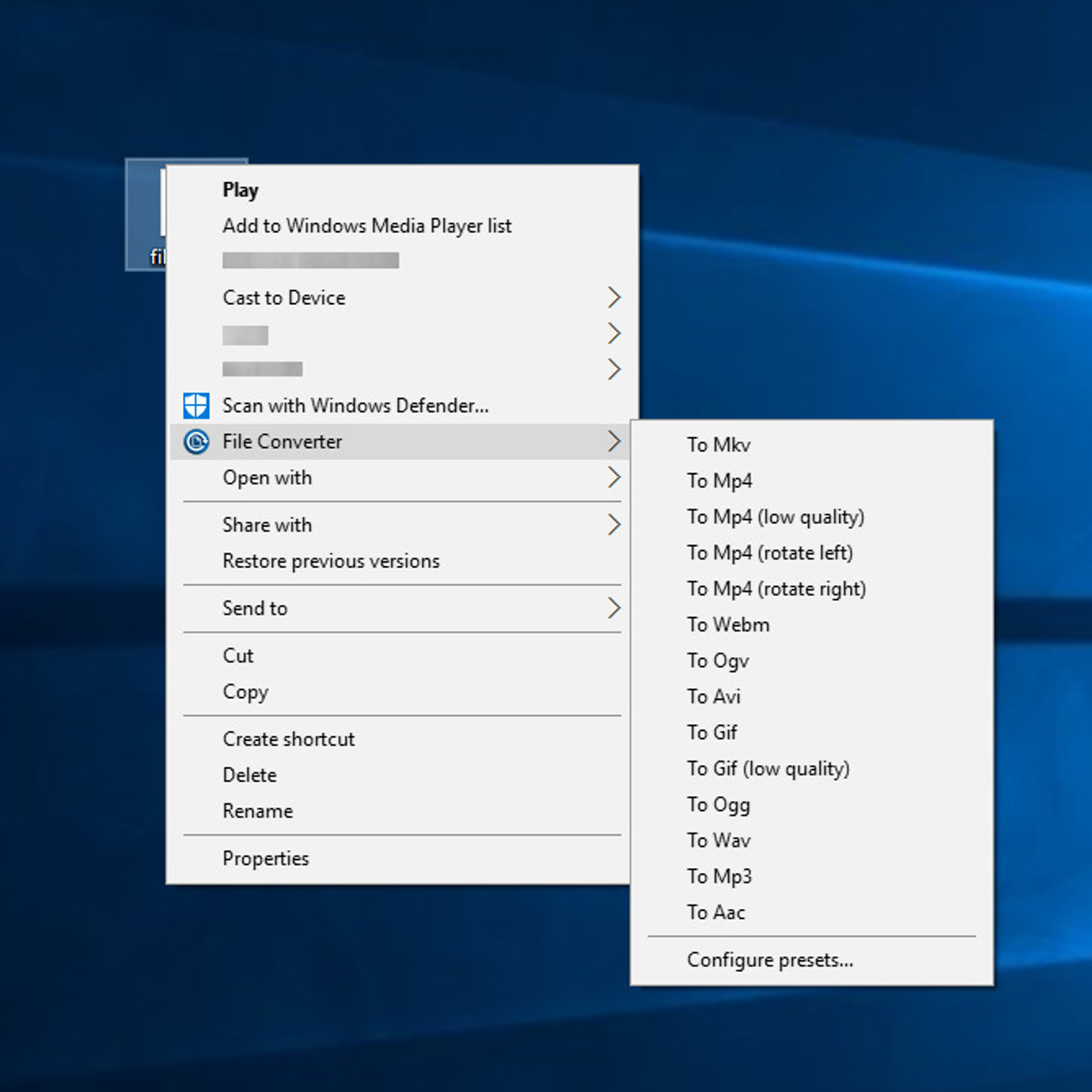
Task: Pick the To Webm conversion option
Action: point(728,625)
